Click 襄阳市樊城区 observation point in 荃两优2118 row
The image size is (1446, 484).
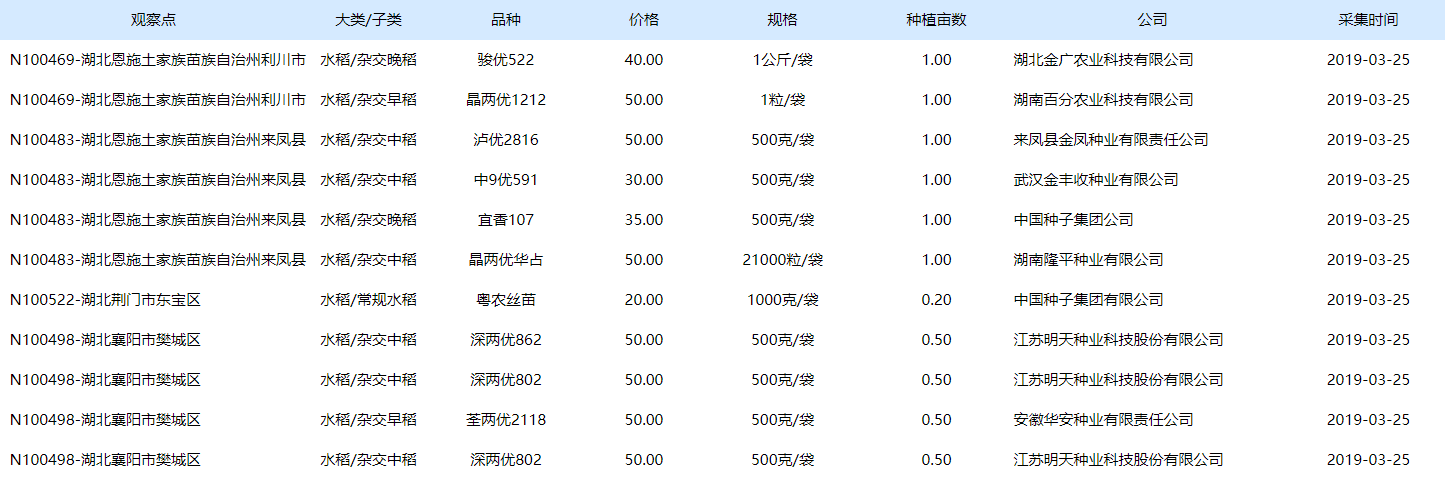pyautogui.click(x=105, y=420)
